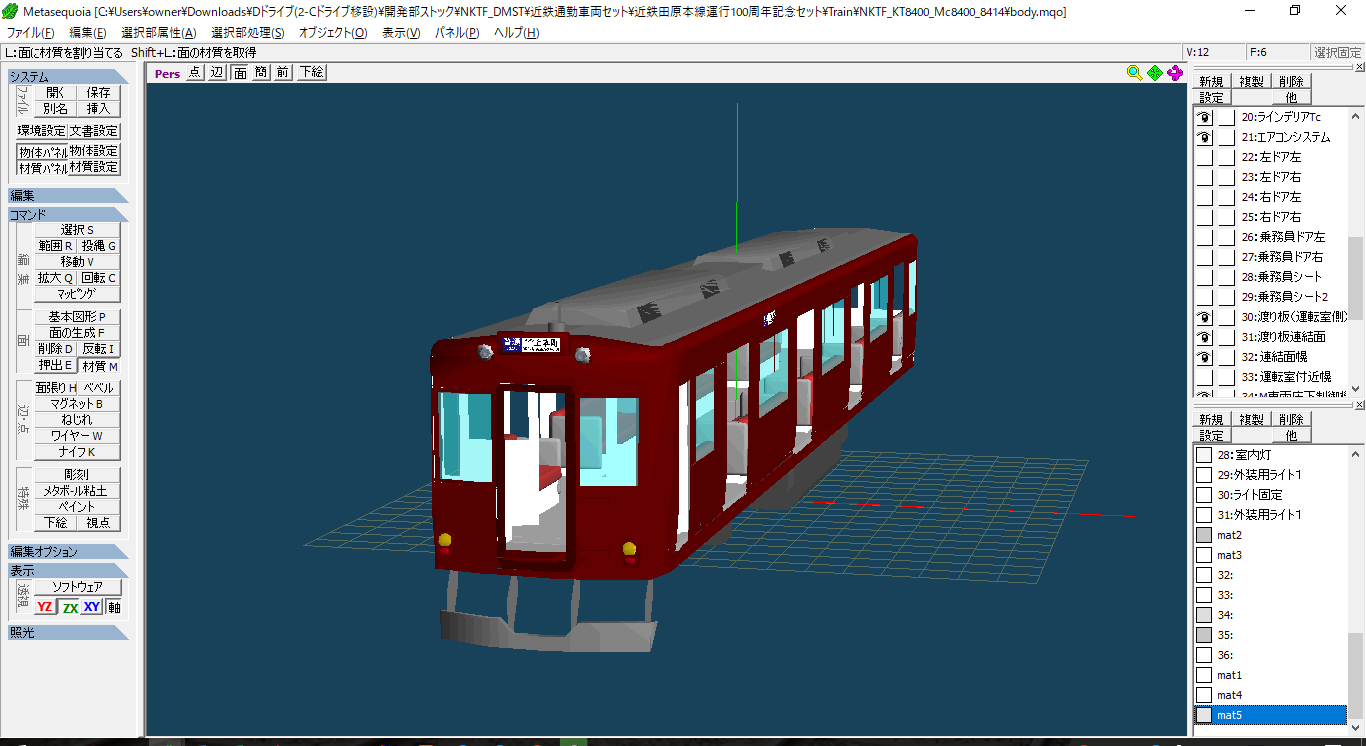Click the 保存 save button
The width and height of the screenshot is (1366, 746).
99,92
